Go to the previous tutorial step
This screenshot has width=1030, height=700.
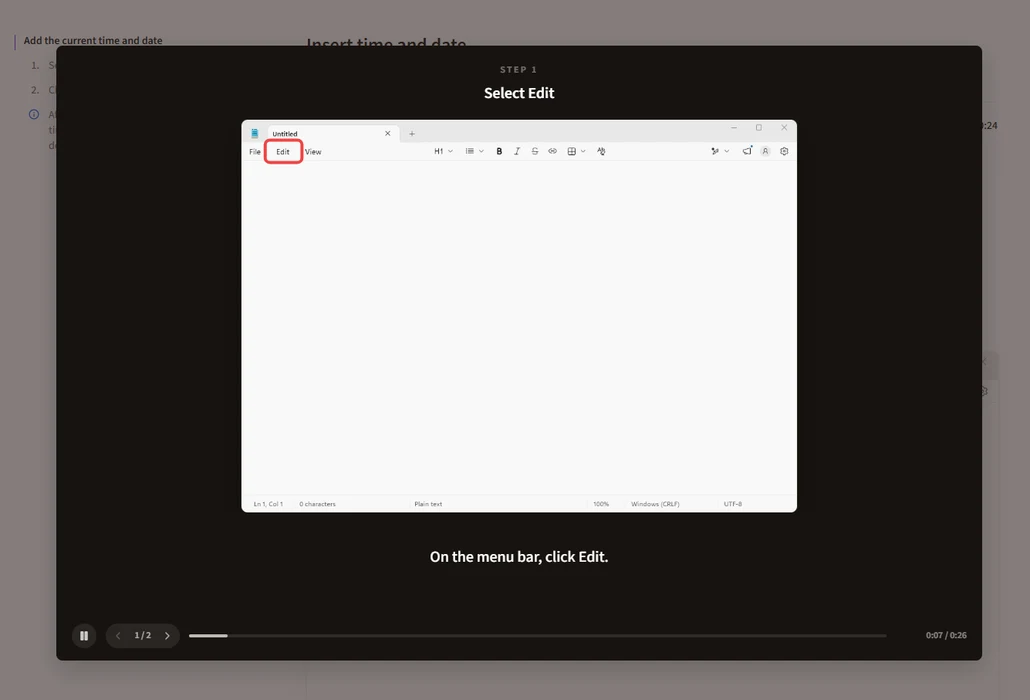(118, 636)
